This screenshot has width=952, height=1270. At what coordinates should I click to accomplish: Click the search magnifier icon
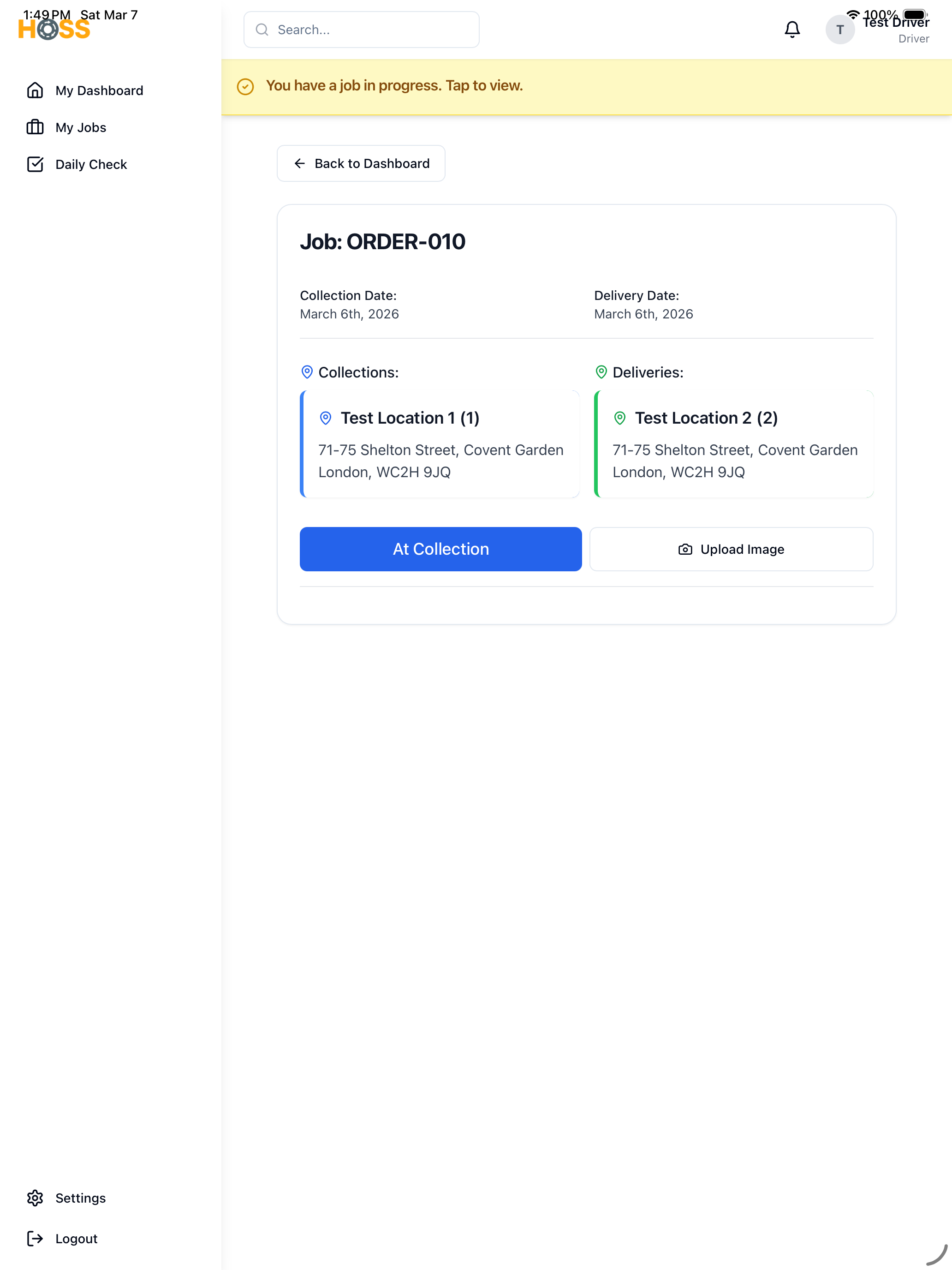coord(262,29)
